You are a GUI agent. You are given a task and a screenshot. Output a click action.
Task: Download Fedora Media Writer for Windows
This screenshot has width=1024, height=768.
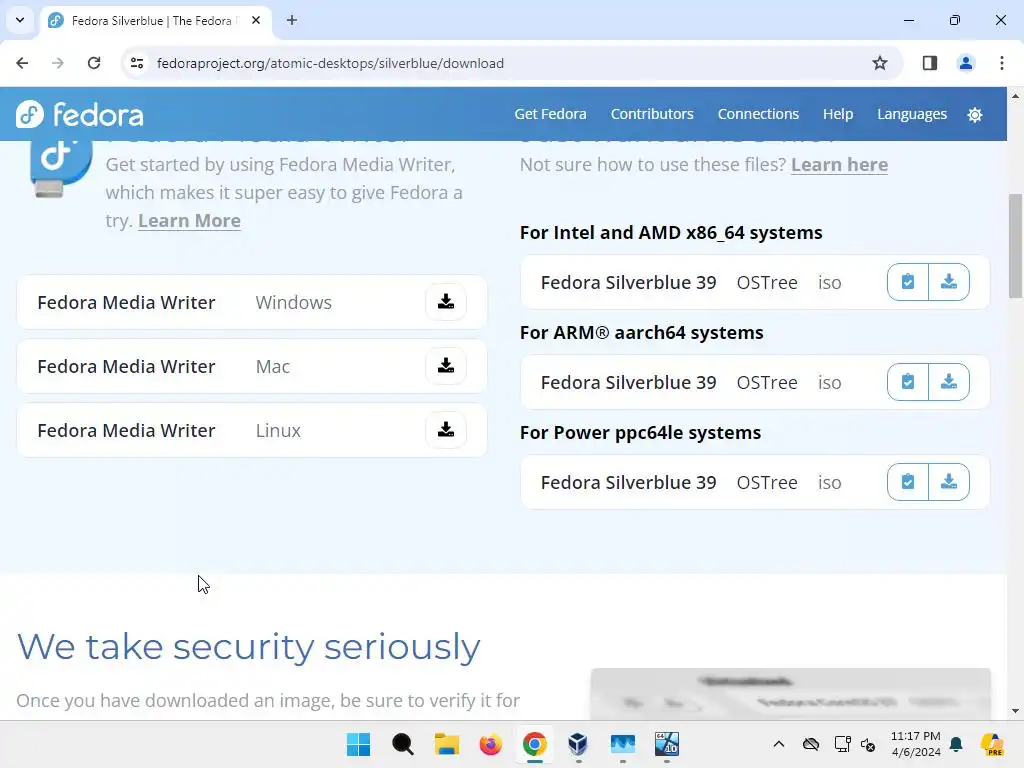click(x=445, y=302)
